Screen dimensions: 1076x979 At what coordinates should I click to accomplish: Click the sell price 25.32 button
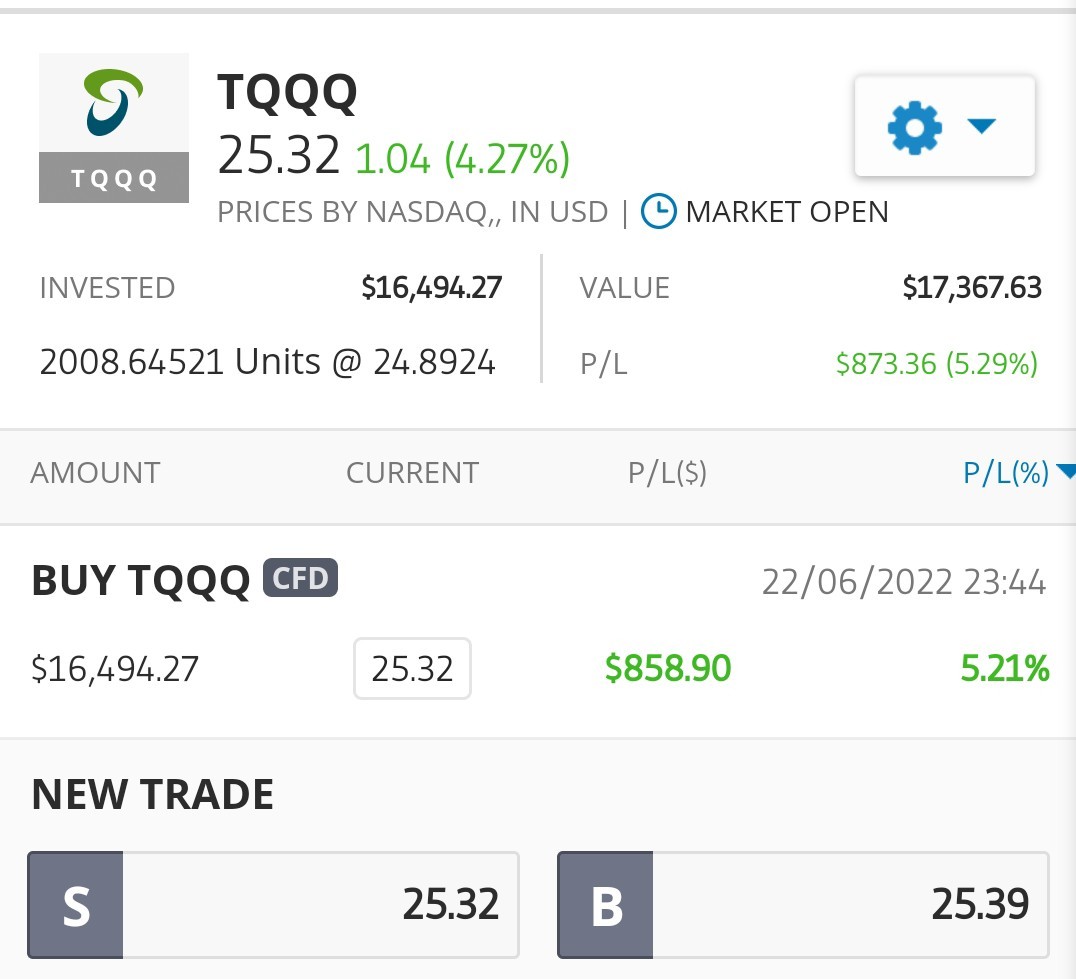click(273, 905)
